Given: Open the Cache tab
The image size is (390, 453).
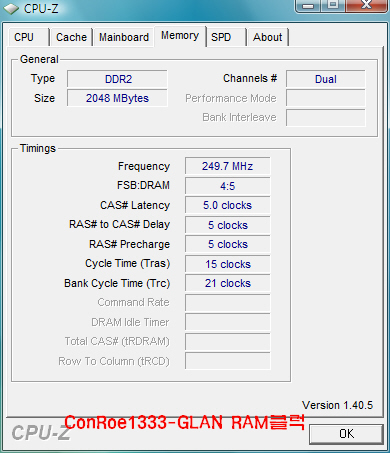Looking at the screenshot, I should [x=71, y=37].
